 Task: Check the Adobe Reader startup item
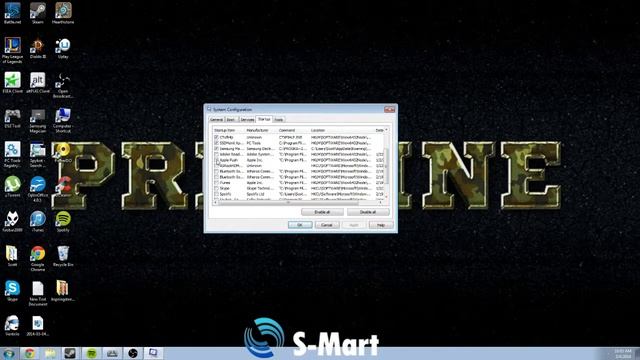click(216, 155)
